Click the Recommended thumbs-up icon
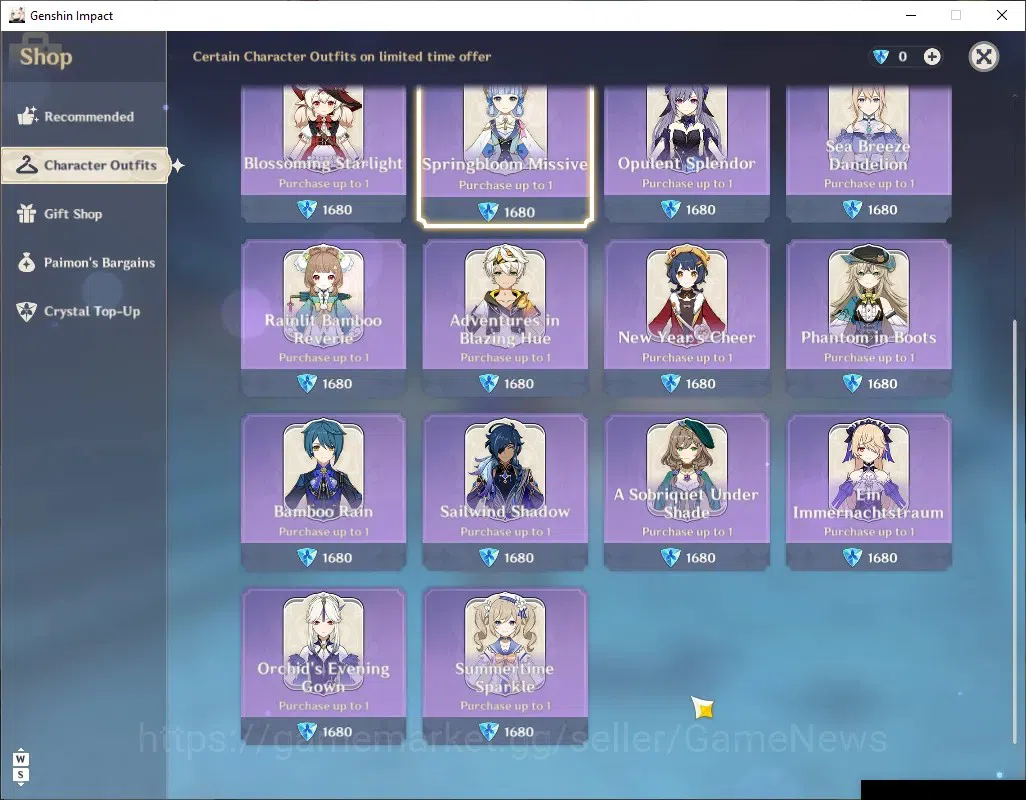The image size is (1026, 800). tap(27, 116)
